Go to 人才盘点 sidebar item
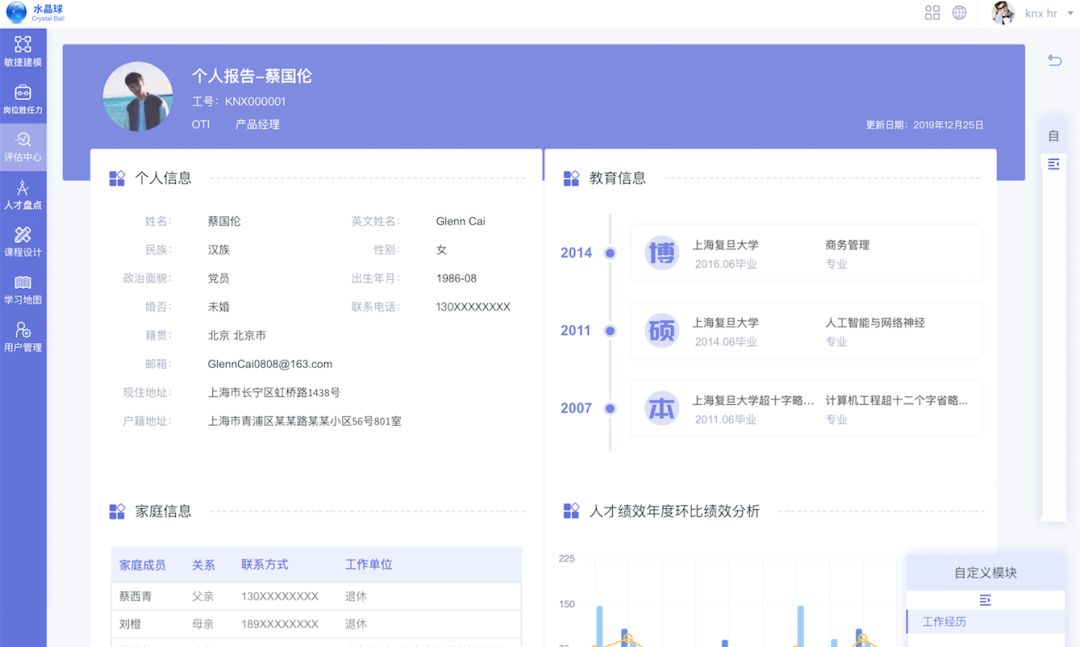The width and height of the screenshot is (1080, 647). [x=22, y=194]
